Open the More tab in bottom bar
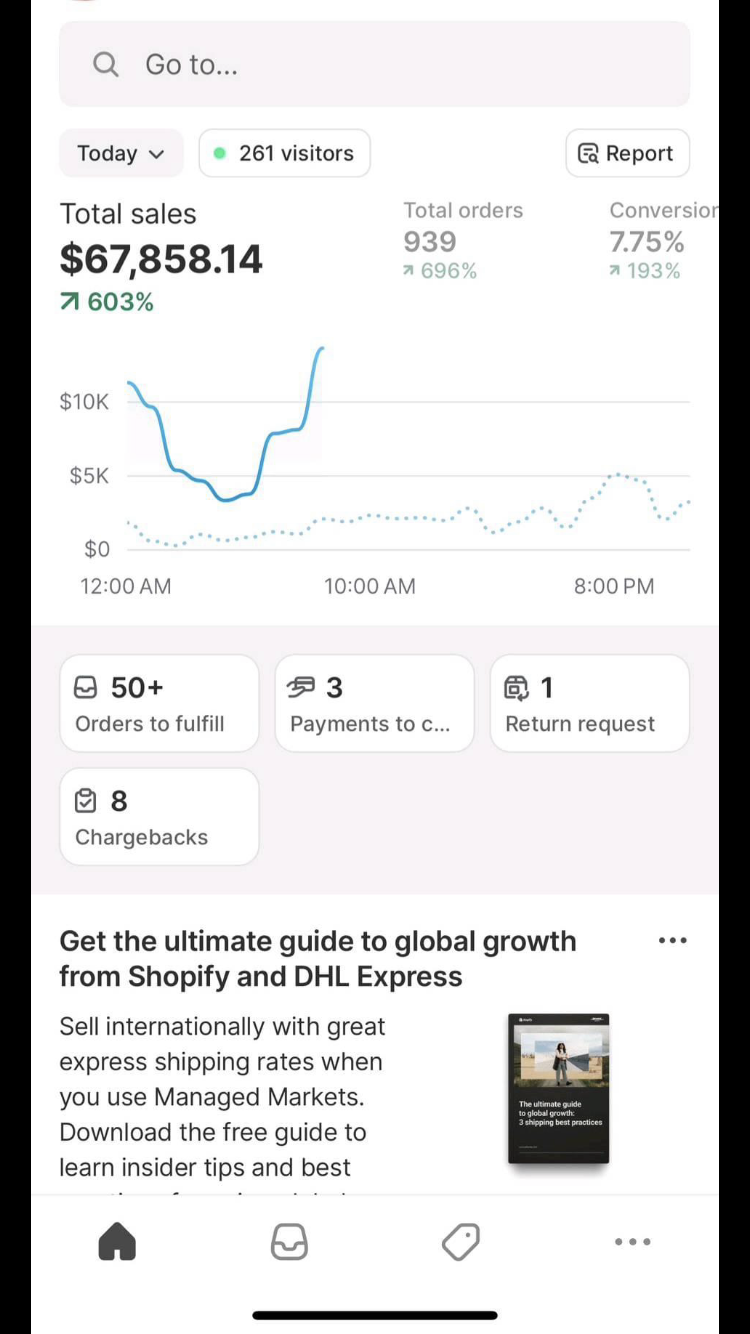 [633, 1242]
